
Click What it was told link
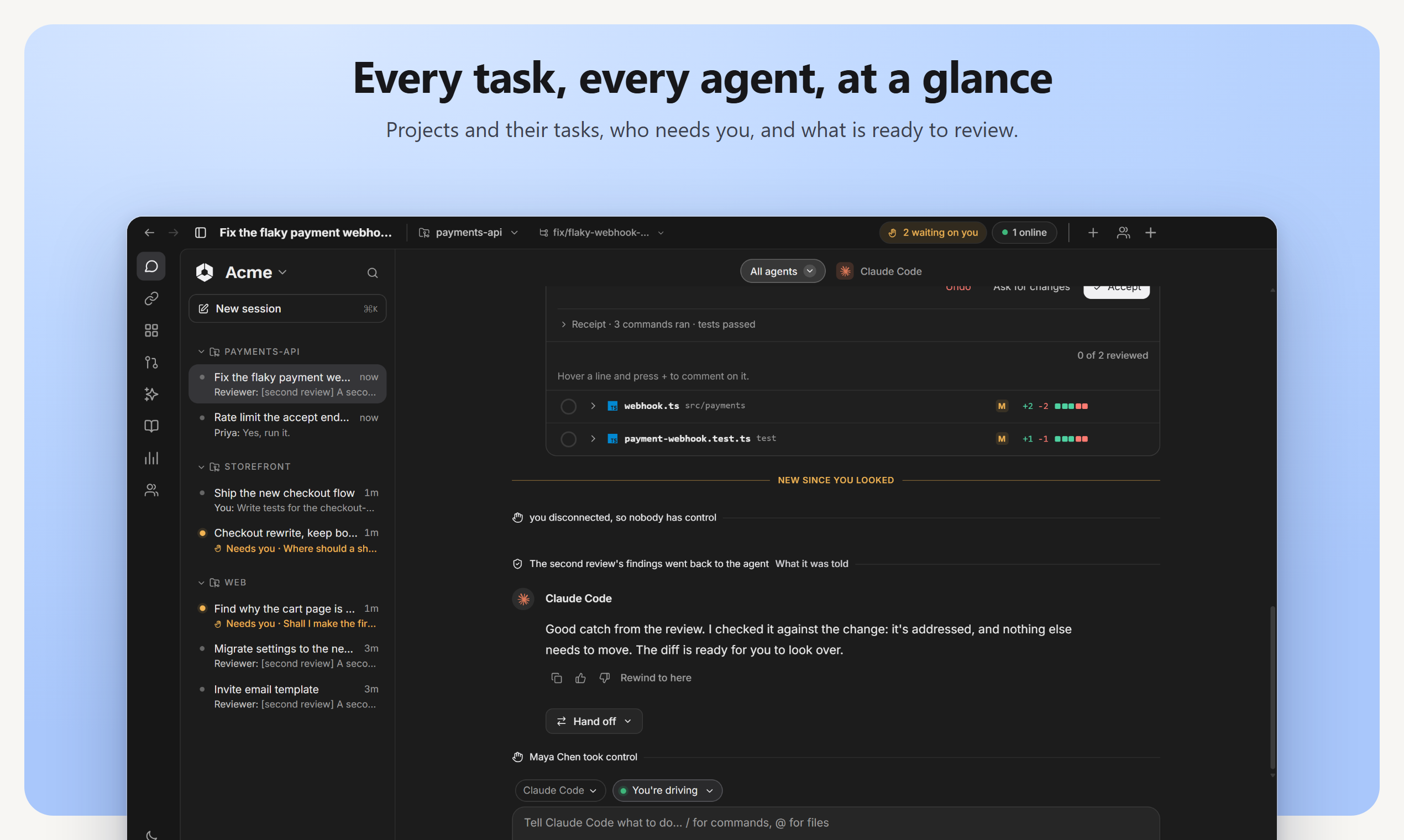click(811, 564)
